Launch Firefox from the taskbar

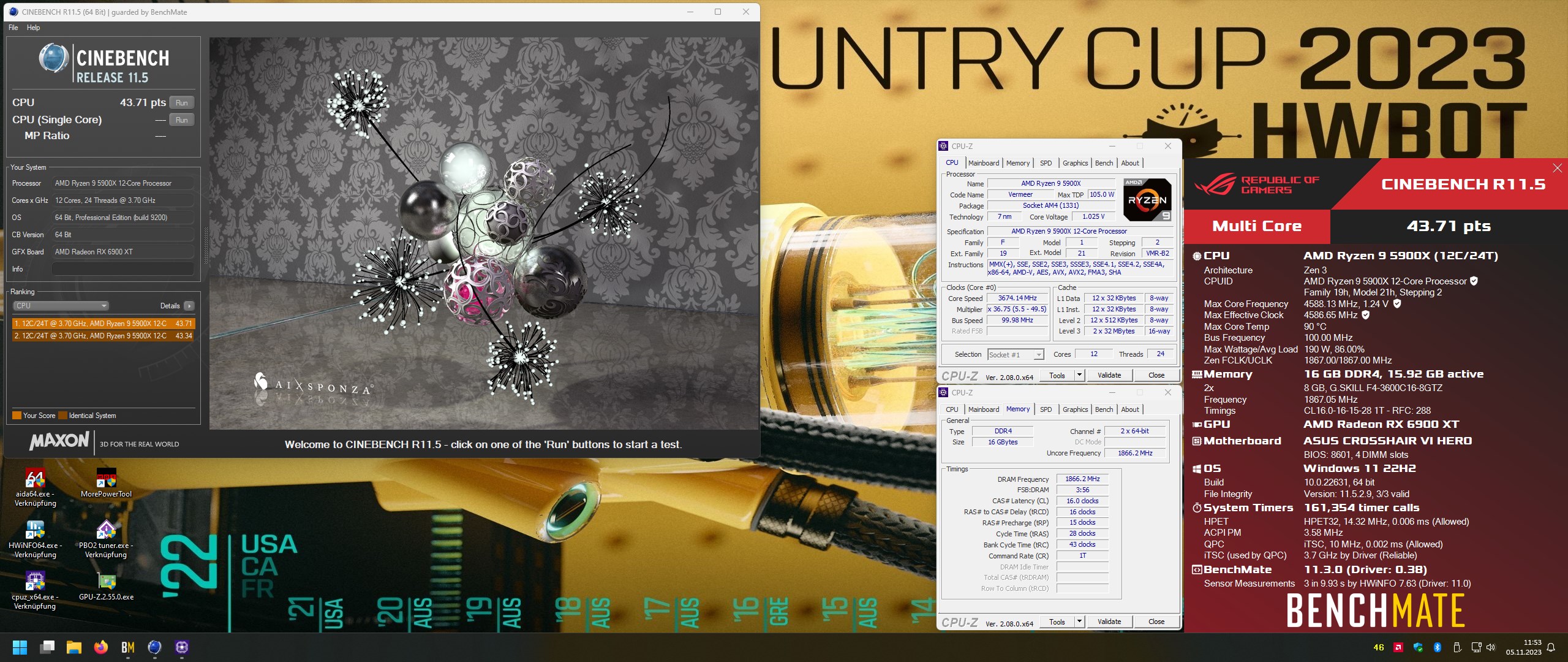point(101,647)
